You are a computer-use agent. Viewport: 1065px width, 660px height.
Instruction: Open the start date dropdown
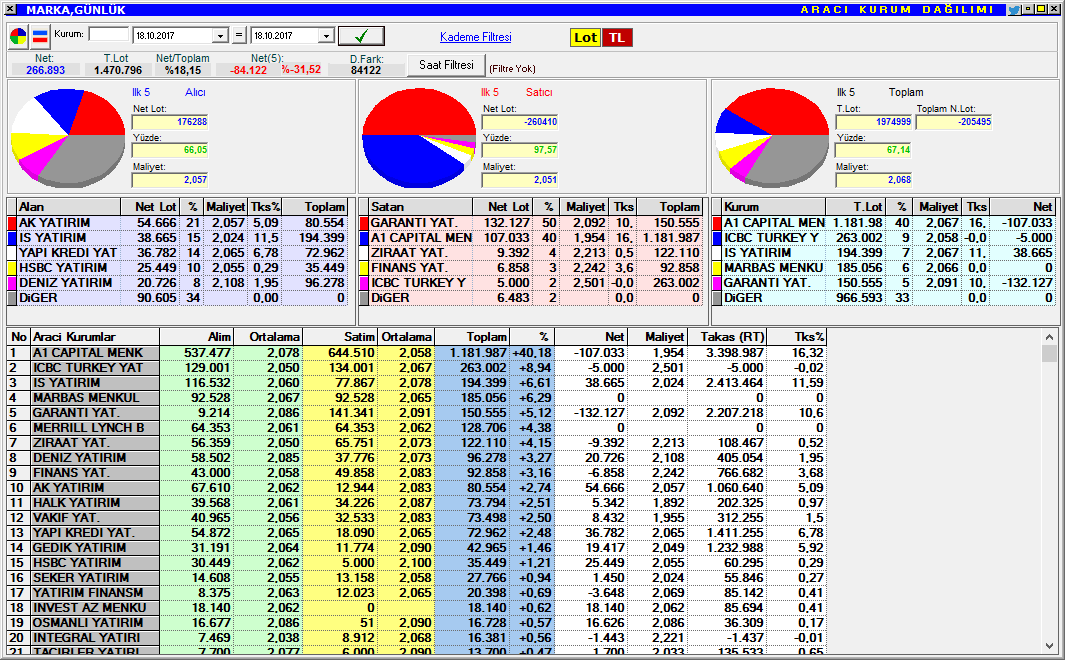click(220, 36)
